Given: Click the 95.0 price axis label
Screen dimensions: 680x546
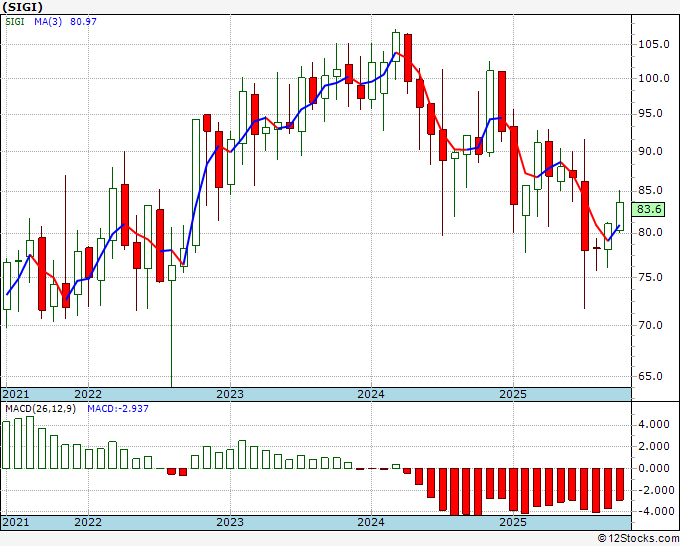Looking at the screenshot, I should (x=651, y=114).
